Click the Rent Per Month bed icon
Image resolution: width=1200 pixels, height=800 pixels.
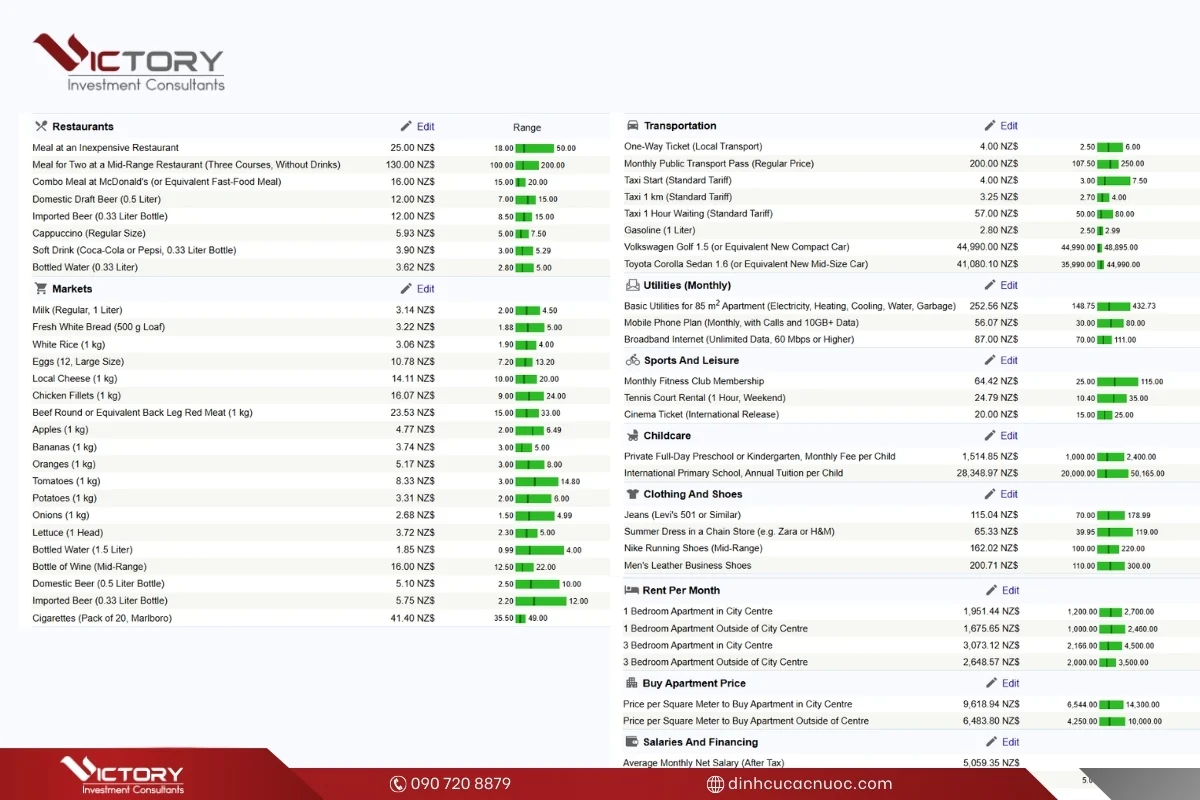pyautogui.click(x=632, y=591)
